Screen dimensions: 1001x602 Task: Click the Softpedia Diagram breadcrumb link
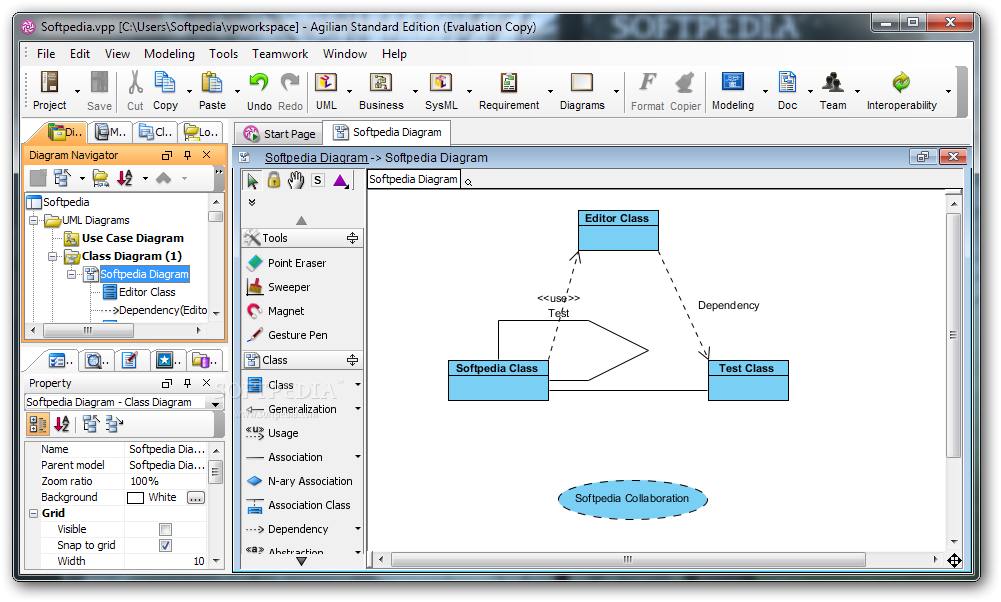[x=316, y=158]
